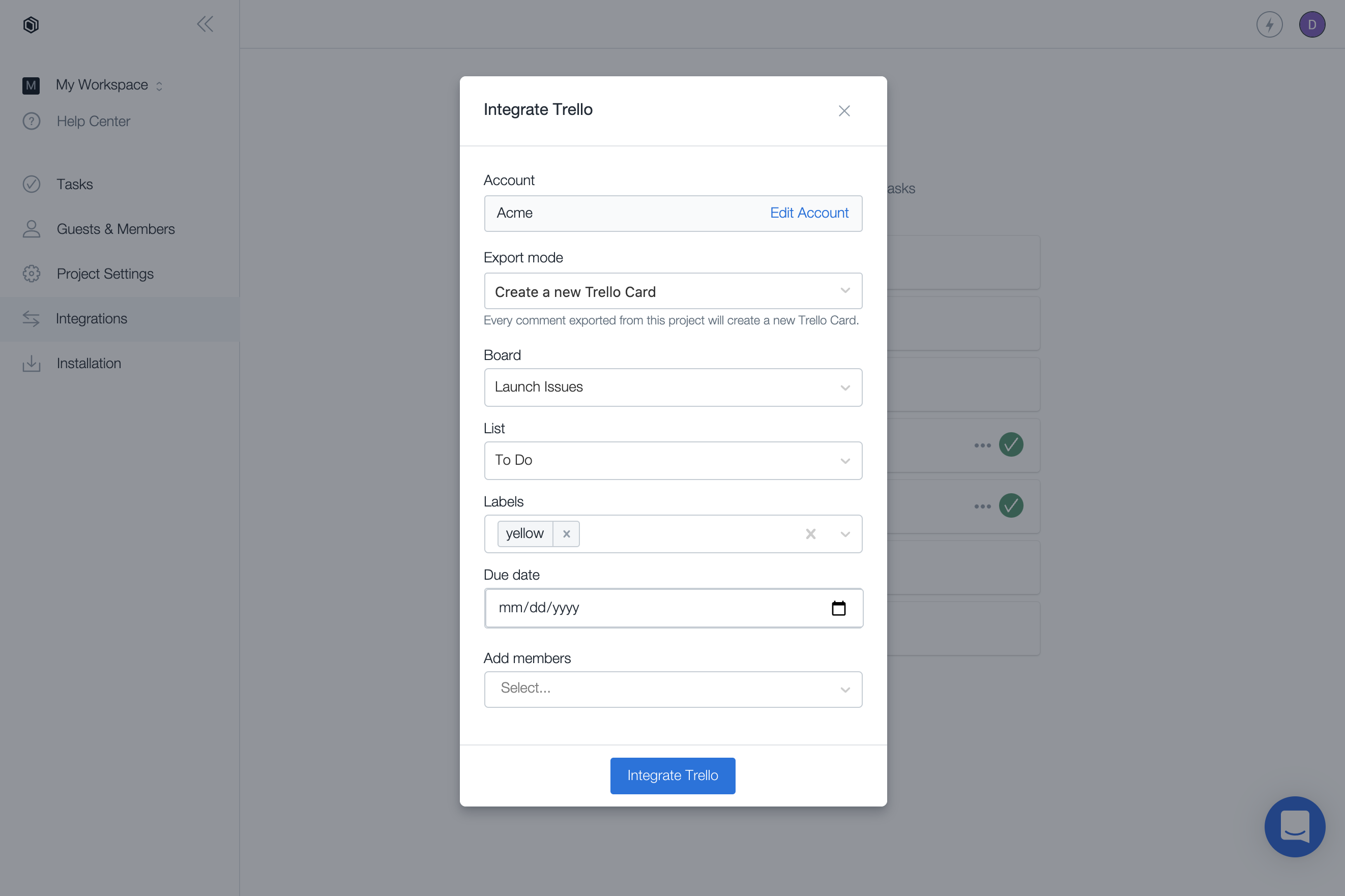Open the chat support widget

(x=1294, y=826)
